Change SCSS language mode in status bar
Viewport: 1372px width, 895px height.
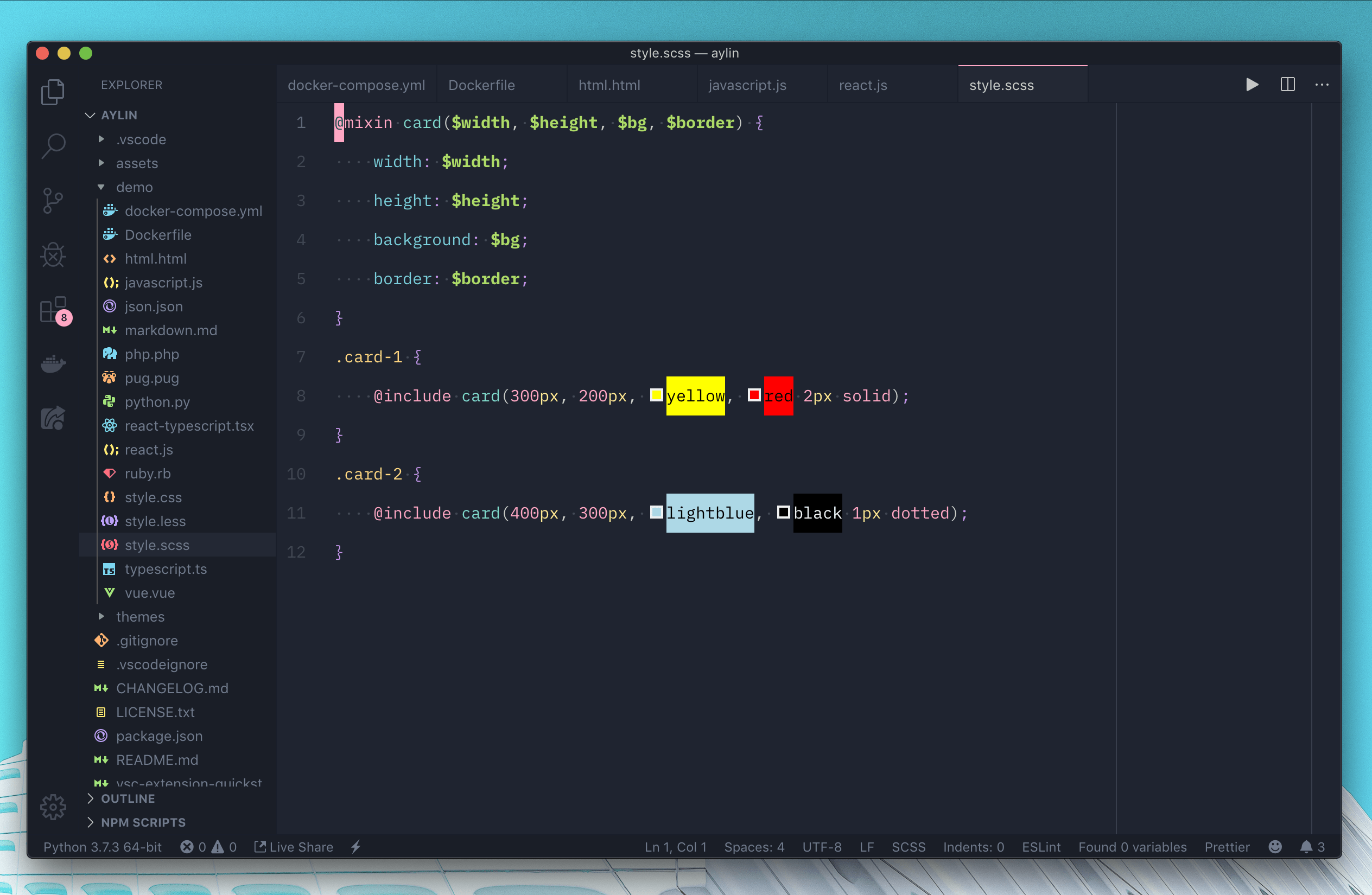(908, 847)
